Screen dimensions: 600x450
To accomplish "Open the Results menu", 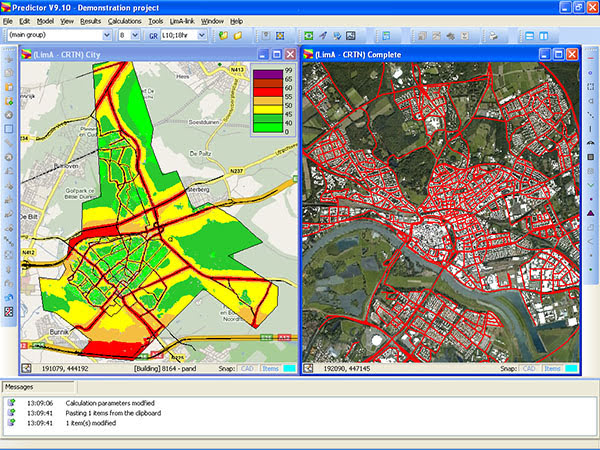I will point(90,20).
